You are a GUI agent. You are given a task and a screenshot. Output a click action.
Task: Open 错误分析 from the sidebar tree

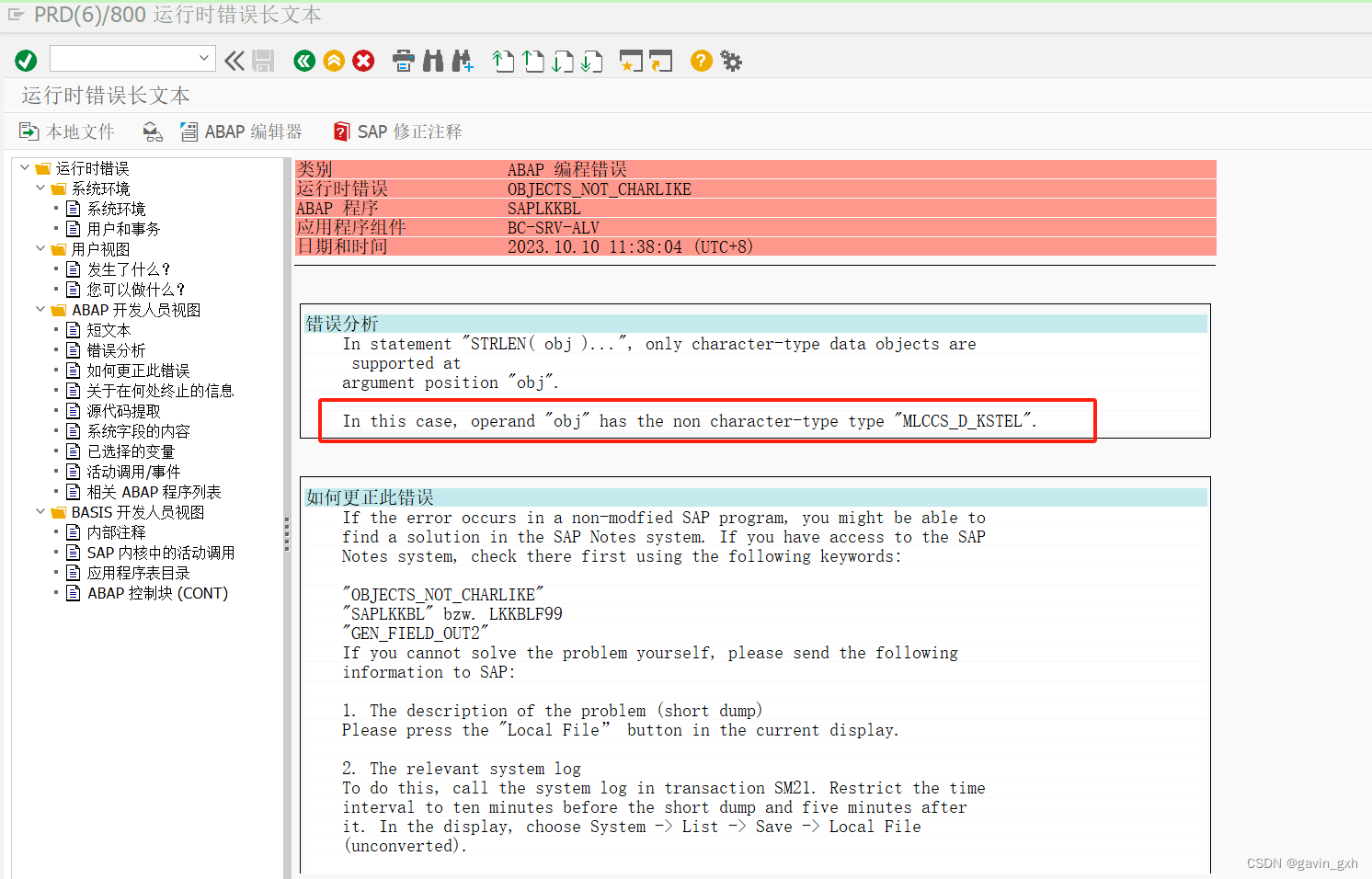116,349
